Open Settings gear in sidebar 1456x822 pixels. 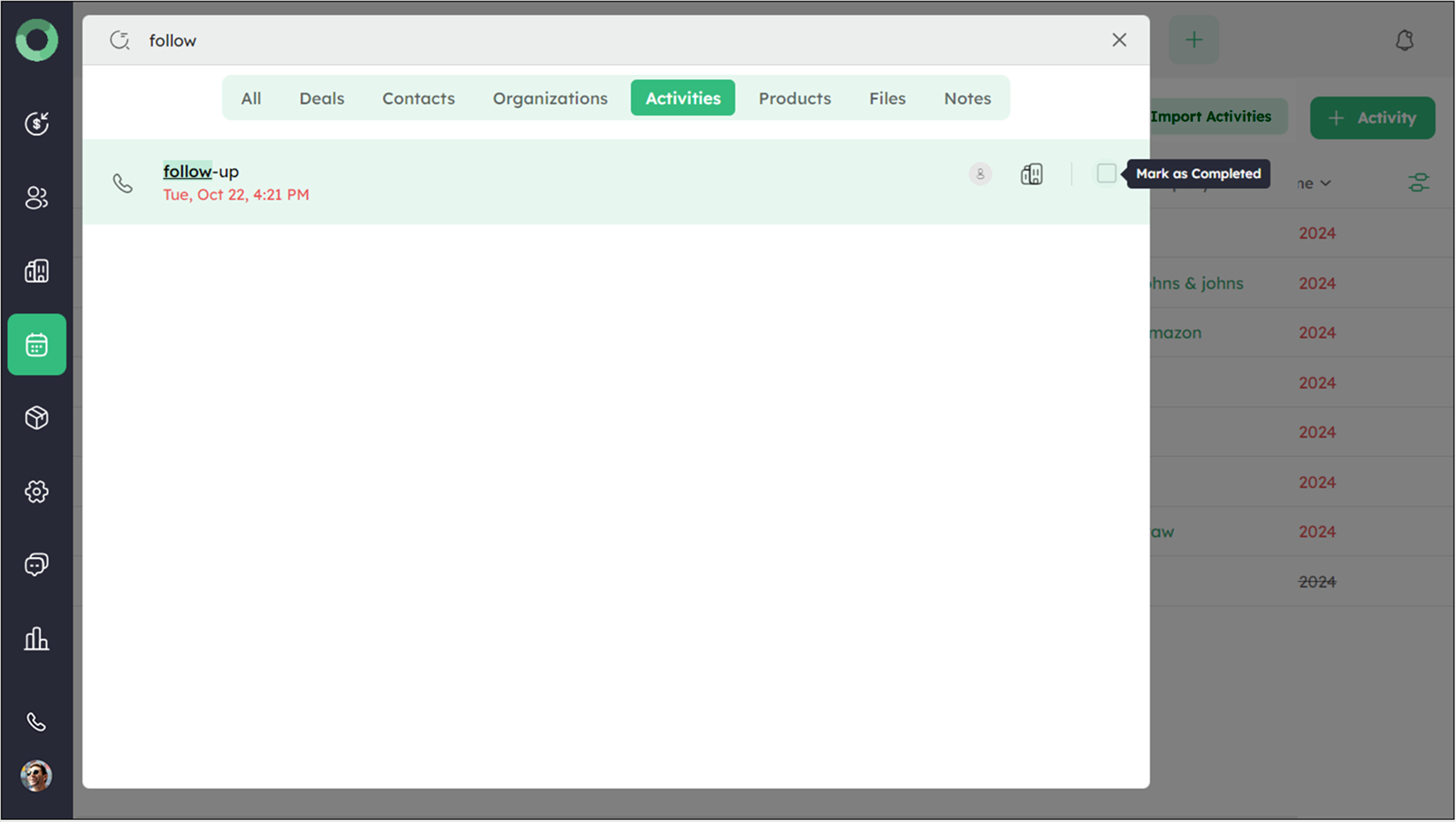(x=37, y=491)
